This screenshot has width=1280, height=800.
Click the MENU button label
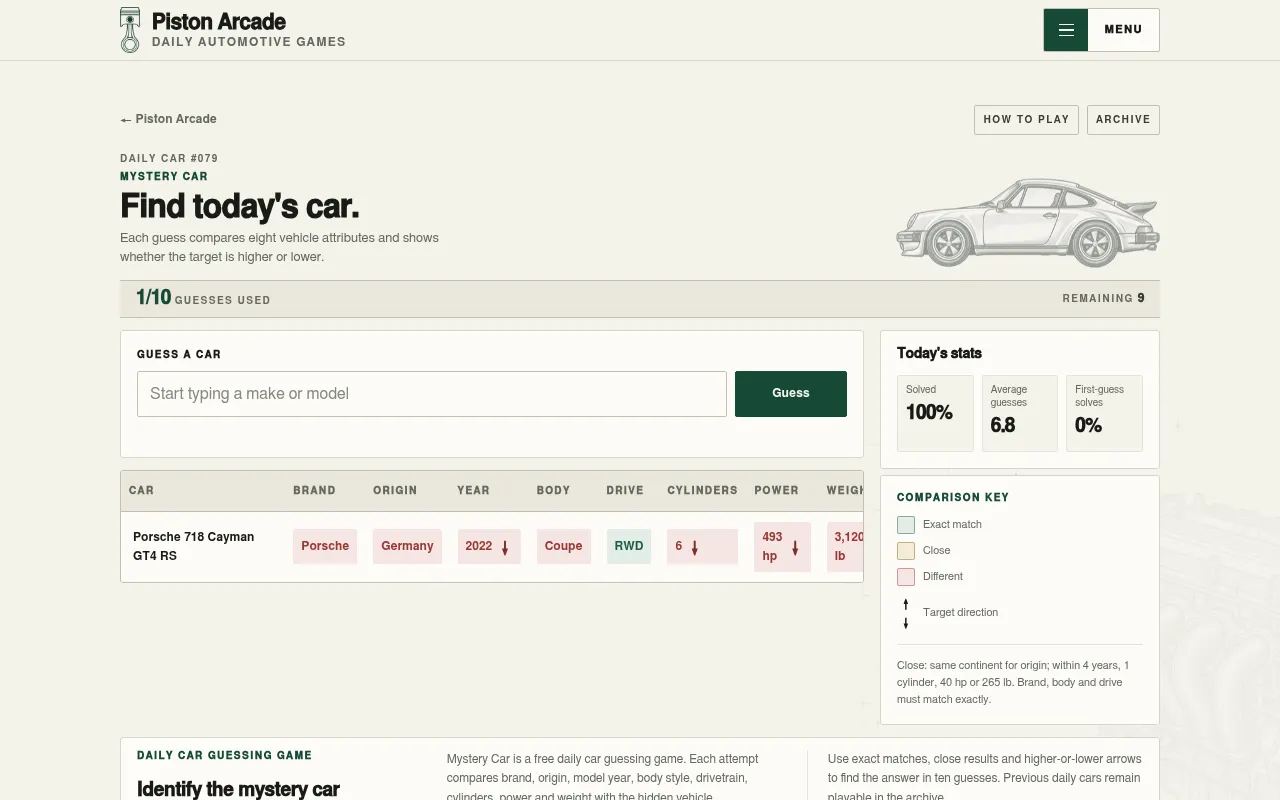click(x=1123, y=30)
